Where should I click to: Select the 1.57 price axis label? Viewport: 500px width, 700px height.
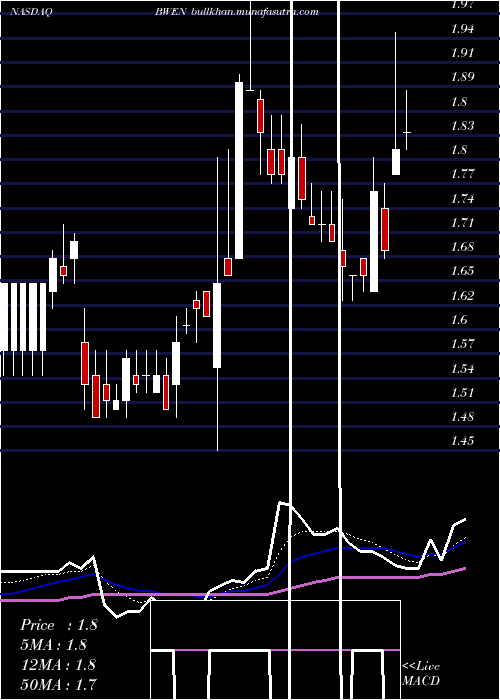coord(462,344)
